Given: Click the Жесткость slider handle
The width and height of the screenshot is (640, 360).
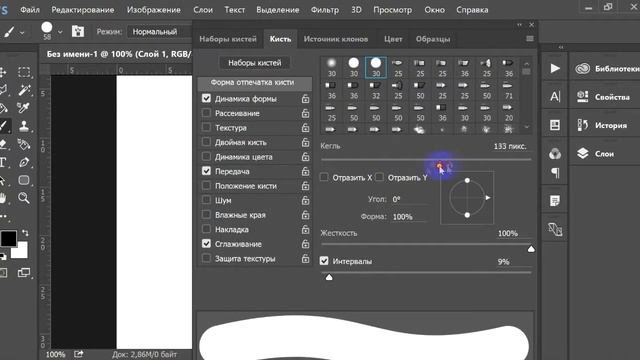Looking at the screenshot, I should tap(531, 249).
